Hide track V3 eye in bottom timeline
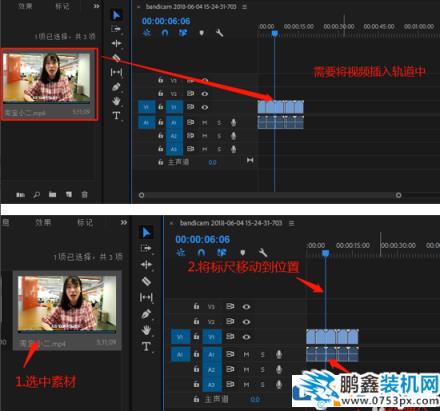The height and width of the screenshot is (411, 440). tap(246, 307)
